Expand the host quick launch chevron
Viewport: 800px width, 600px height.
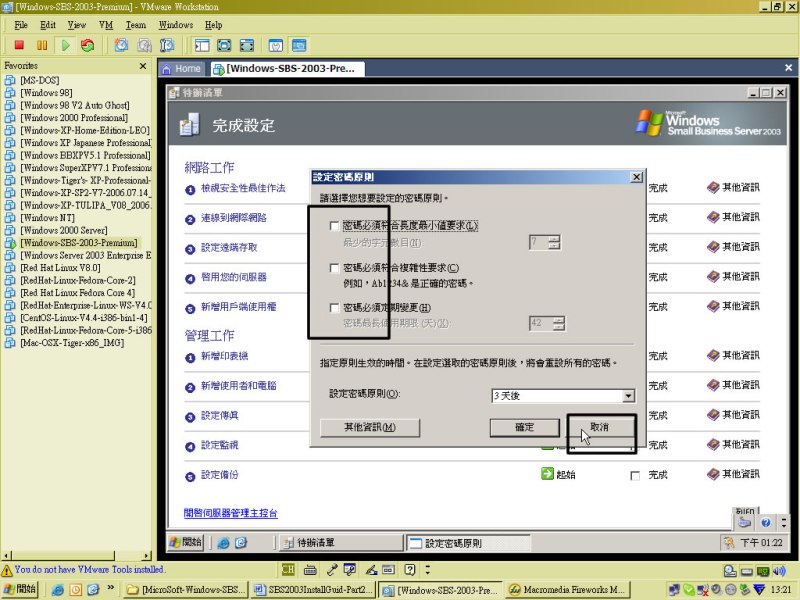pos(110,588)
